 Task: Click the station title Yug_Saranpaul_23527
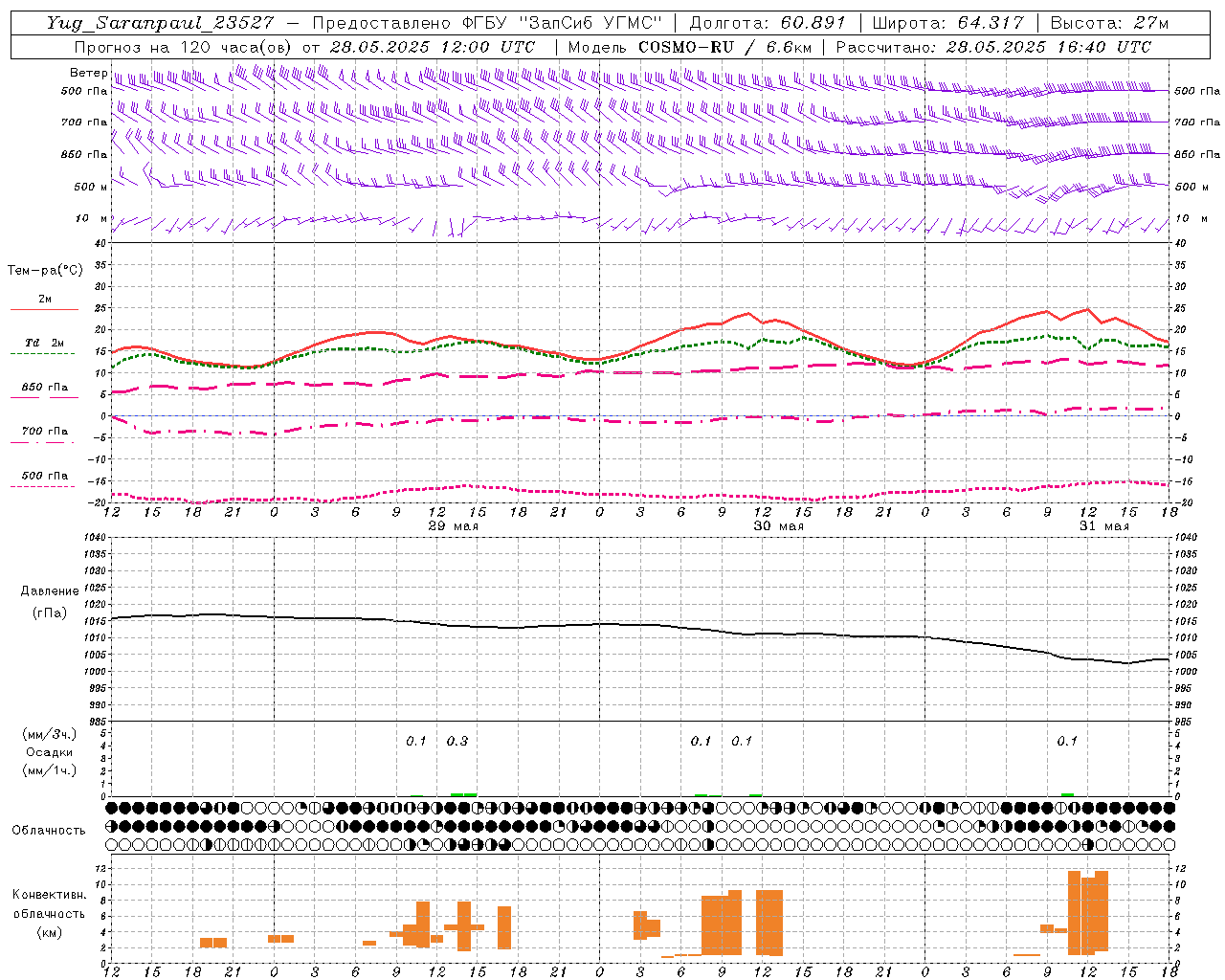tap(160, 23)
